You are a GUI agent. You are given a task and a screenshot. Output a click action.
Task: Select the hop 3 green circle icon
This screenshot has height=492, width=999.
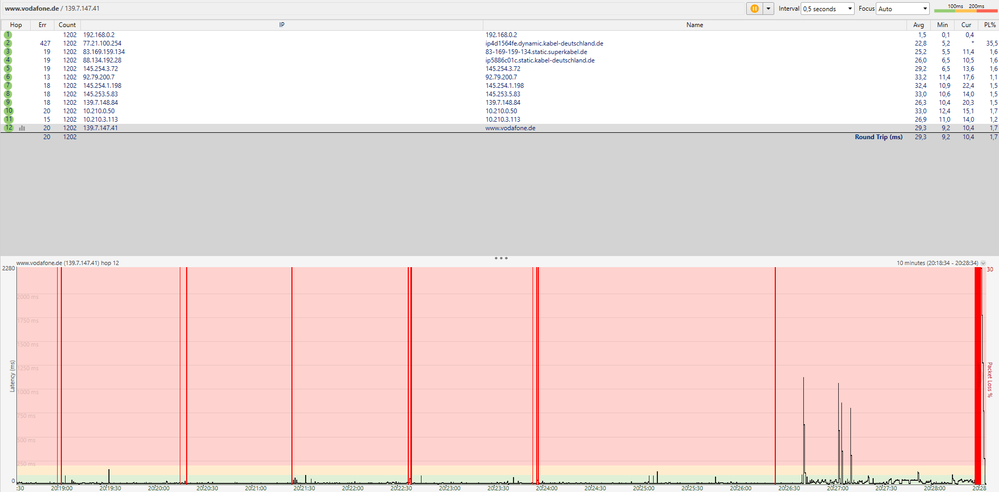pos(8,52)
